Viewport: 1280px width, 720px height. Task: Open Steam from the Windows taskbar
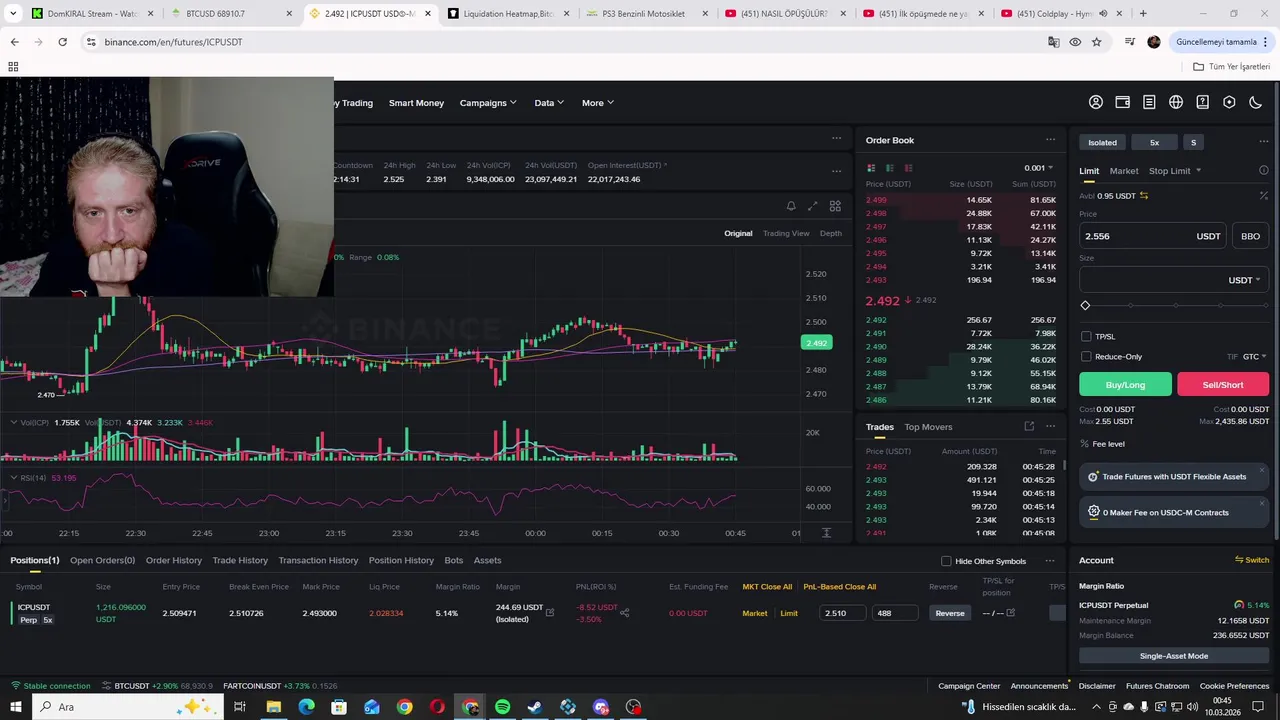535,707
